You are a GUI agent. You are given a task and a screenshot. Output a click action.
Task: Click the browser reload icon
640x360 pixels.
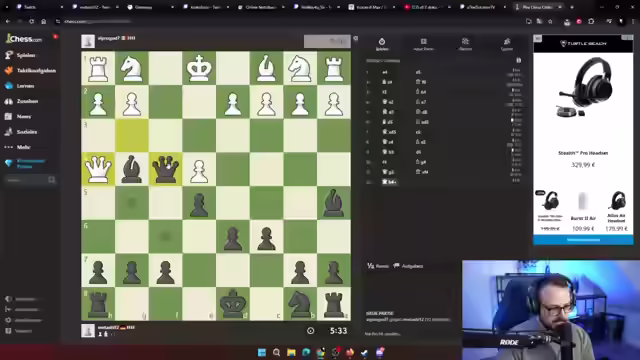point(31,21)
